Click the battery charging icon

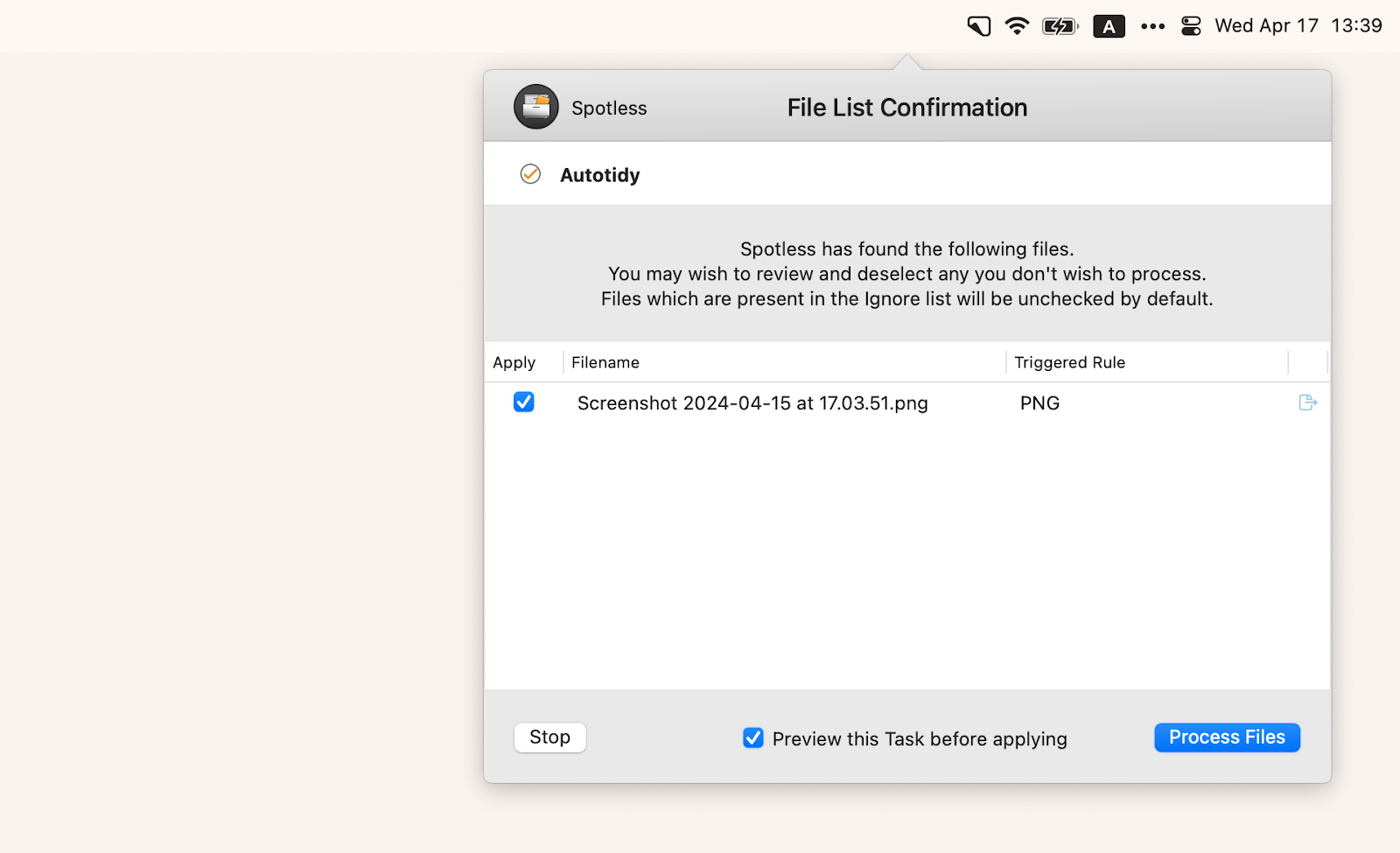(1059, 25)
